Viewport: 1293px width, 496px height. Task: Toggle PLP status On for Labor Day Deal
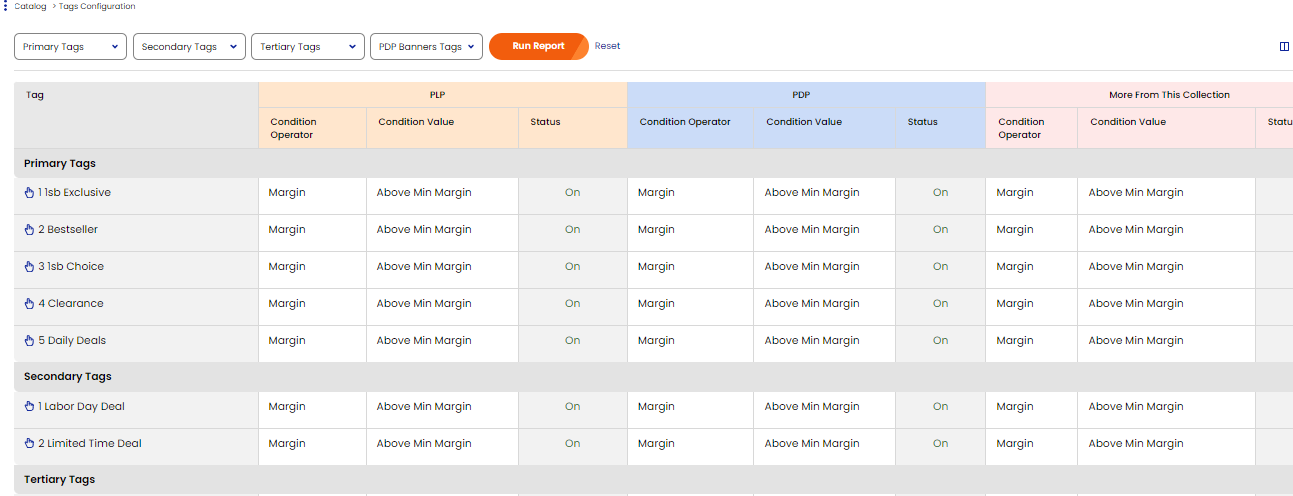tap(572, 407)
